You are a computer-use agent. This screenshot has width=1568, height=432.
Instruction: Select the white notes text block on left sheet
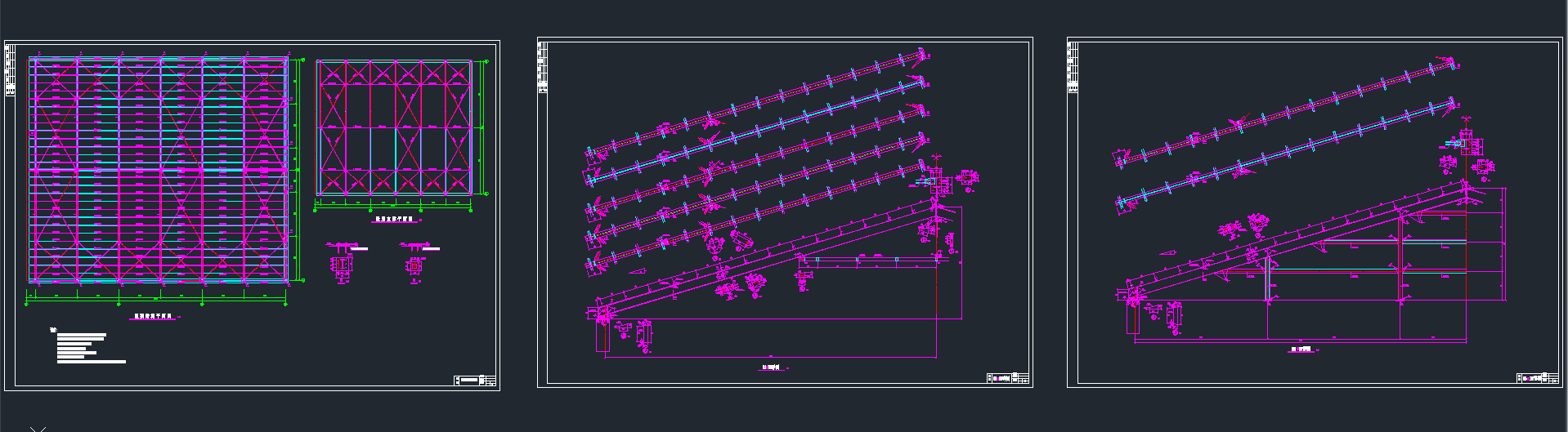(88, 347)
